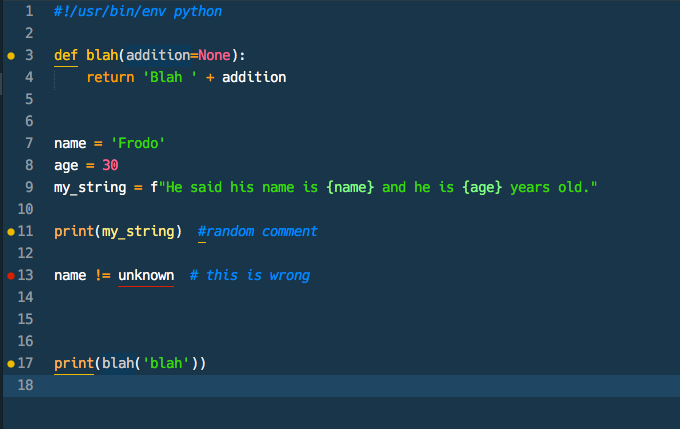680x429 pixels.
Task: Click the shebang comment on line 1
Action: point(138,12)
